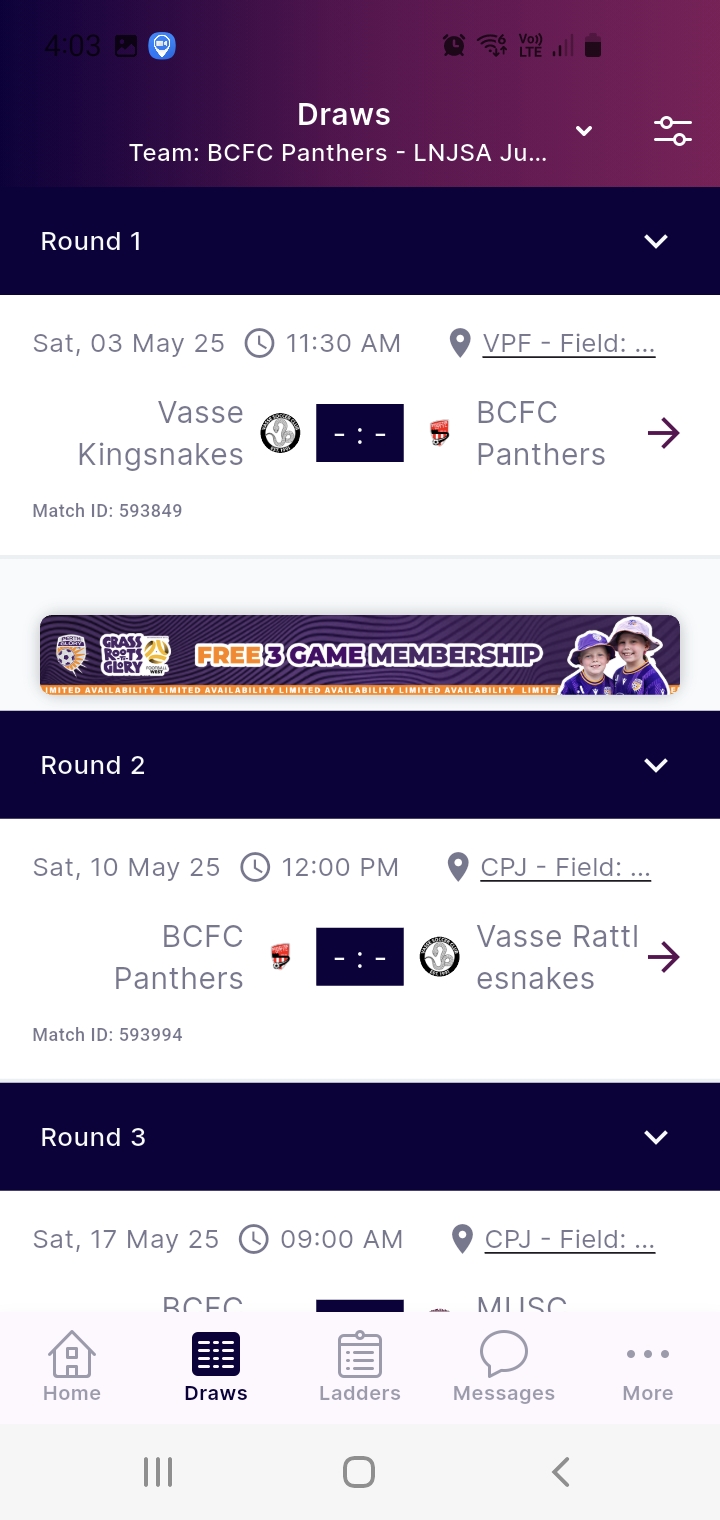Expand the team selector dropdown chevron

584,131
